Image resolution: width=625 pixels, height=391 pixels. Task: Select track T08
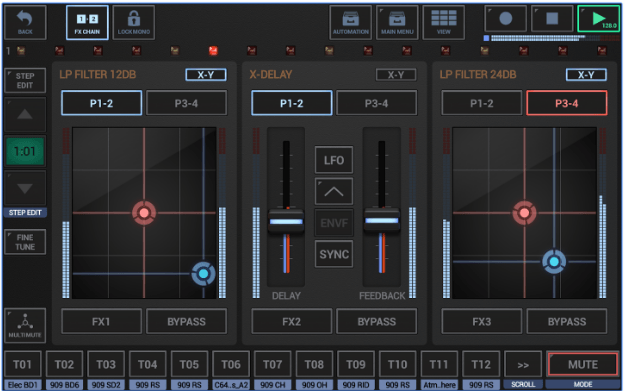click(x=314, y=364)
